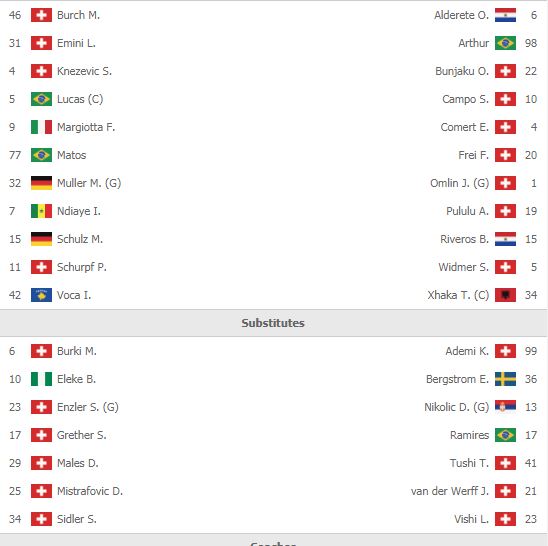Click the Kosovo flag beside Voca I.
The height and width of the screenshot is (546, 548).
[41, 295]
